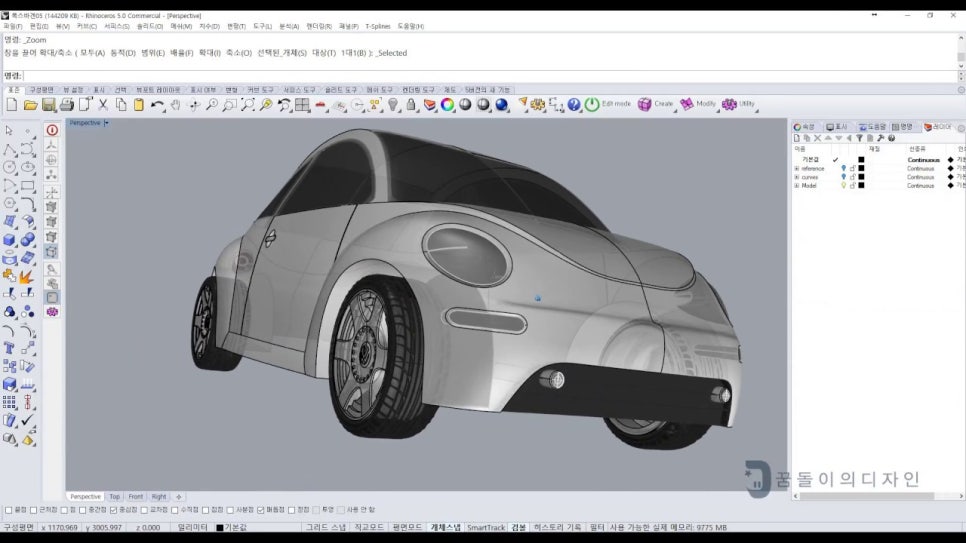
Task: Click the red circle icon atop second sidebar
Action: (52, 130)
